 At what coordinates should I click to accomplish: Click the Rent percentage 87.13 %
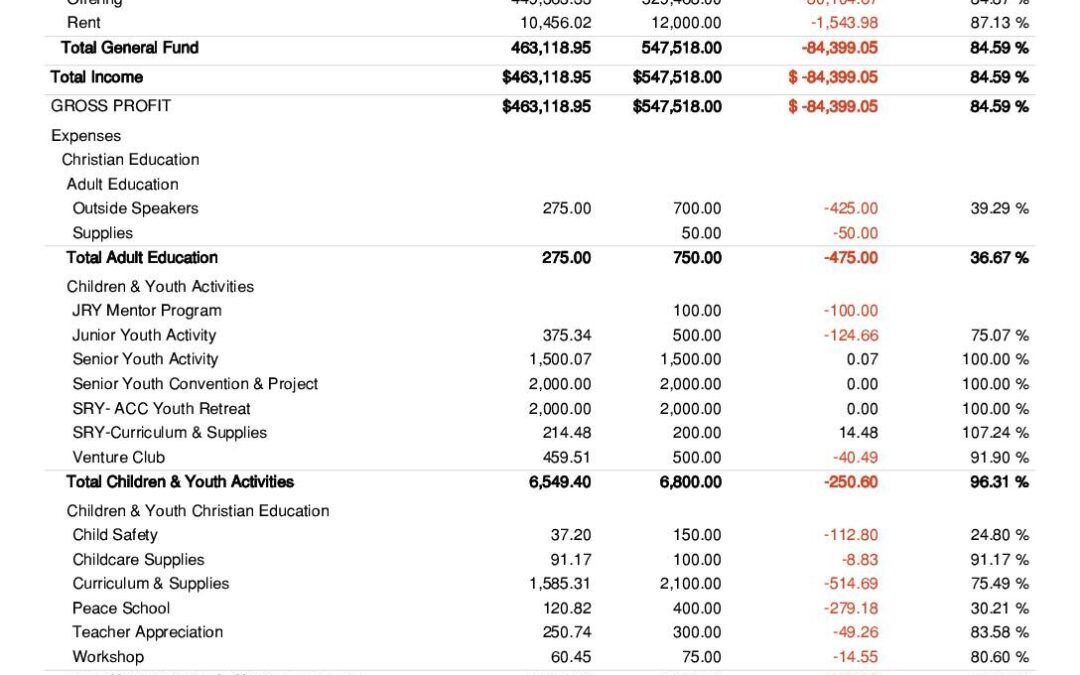coord(999,23)
